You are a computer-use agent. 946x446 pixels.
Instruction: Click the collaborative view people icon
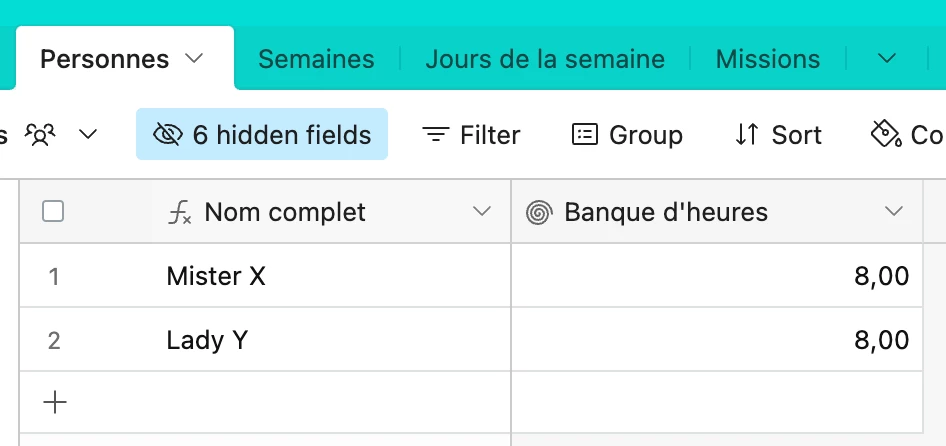click(40, 135)
